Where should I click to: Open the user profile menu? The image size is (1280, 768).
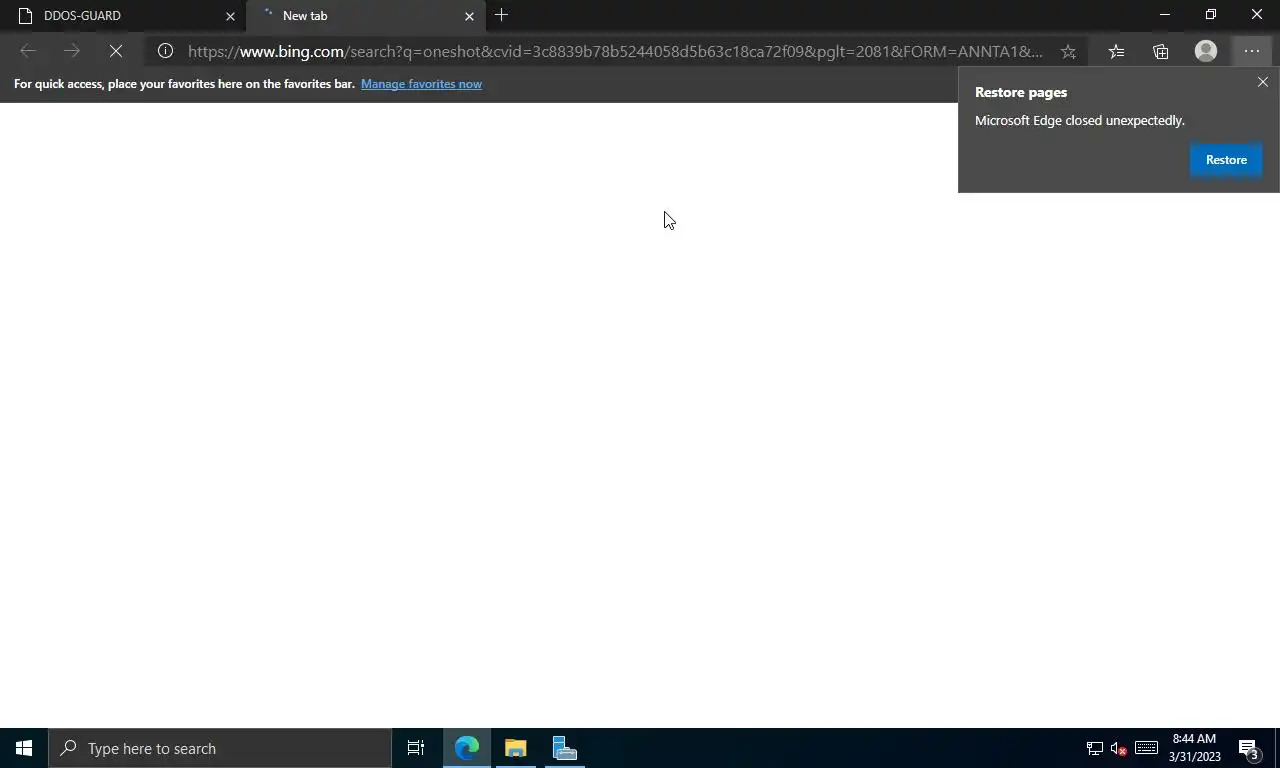1206,51
